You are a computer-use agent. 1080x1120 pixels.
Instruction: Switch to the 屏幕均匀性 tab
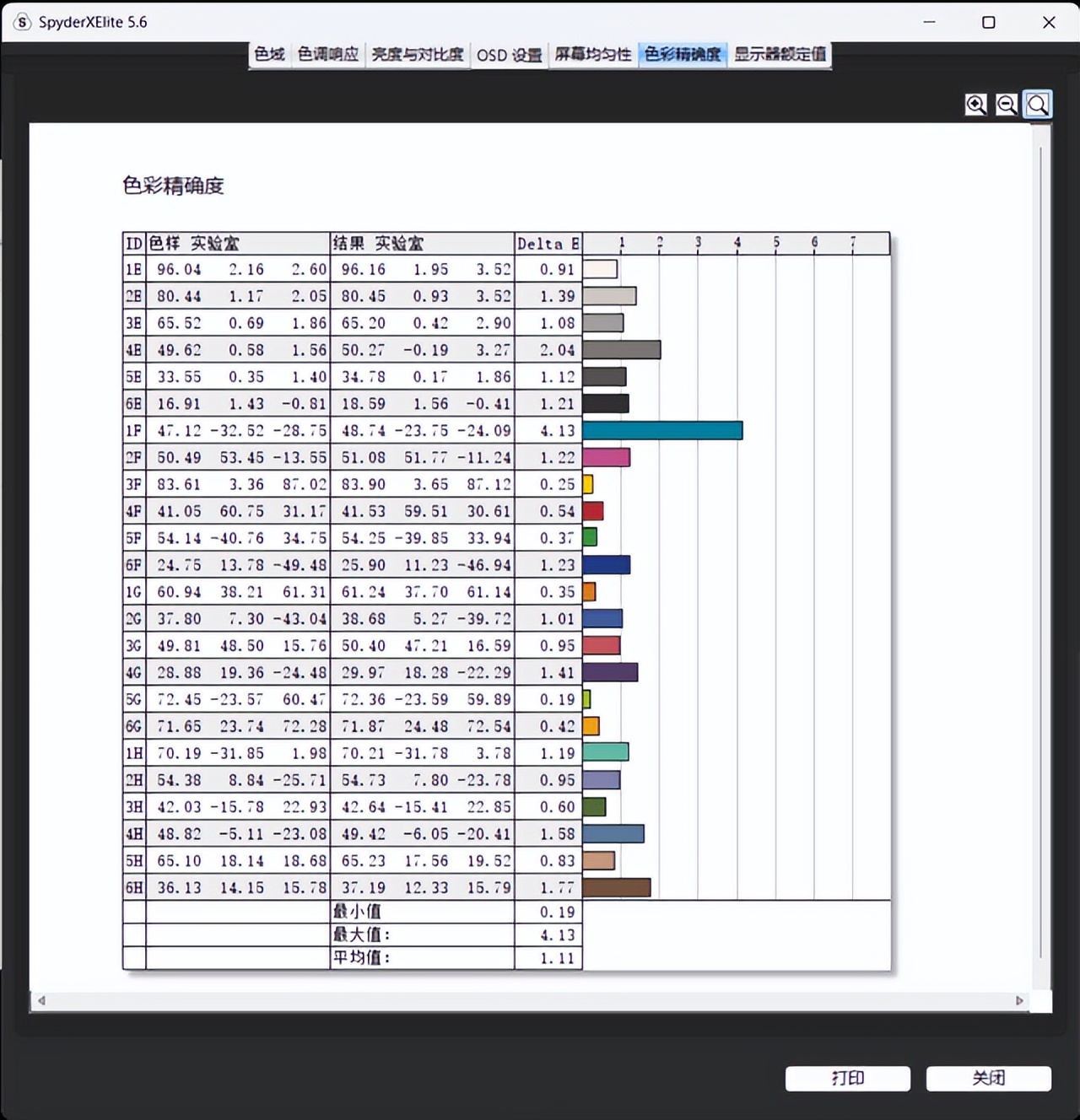click(x=593, y=54)
